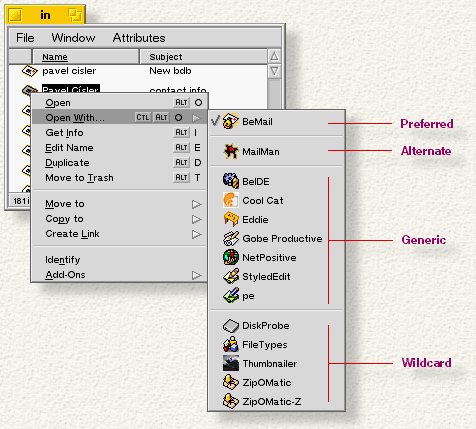Select the MailMan icon
This screenshot has width=476, height=429.
231,151
